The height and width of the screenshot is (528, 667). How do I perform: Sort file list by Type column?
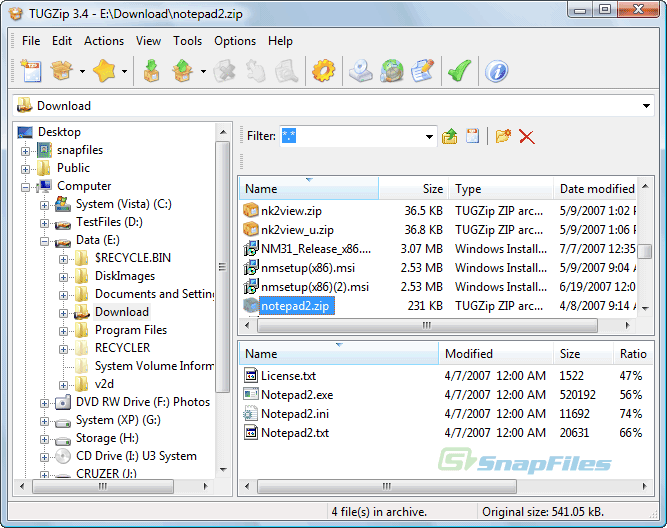tap(501, 188)
